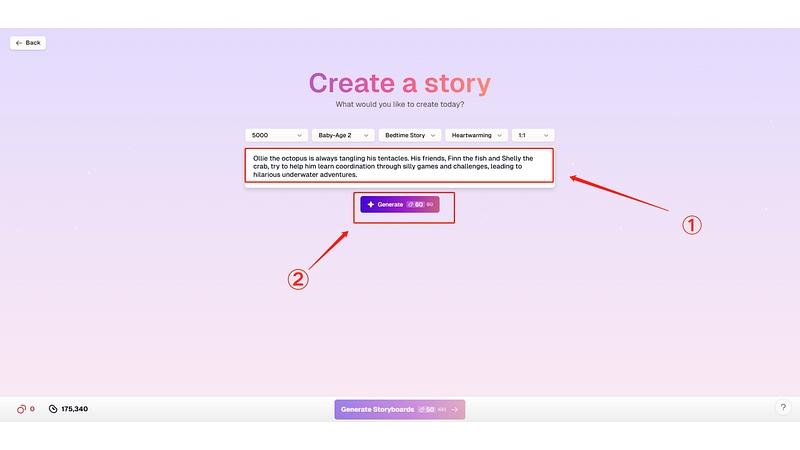Click the right arrow on Generate Storyboards

click(x=455, y=409)
